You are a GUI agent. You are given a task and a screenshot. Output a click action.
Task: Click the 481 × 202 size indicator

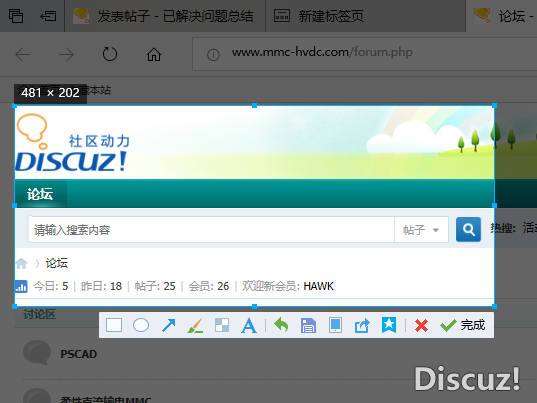(50, 93)
